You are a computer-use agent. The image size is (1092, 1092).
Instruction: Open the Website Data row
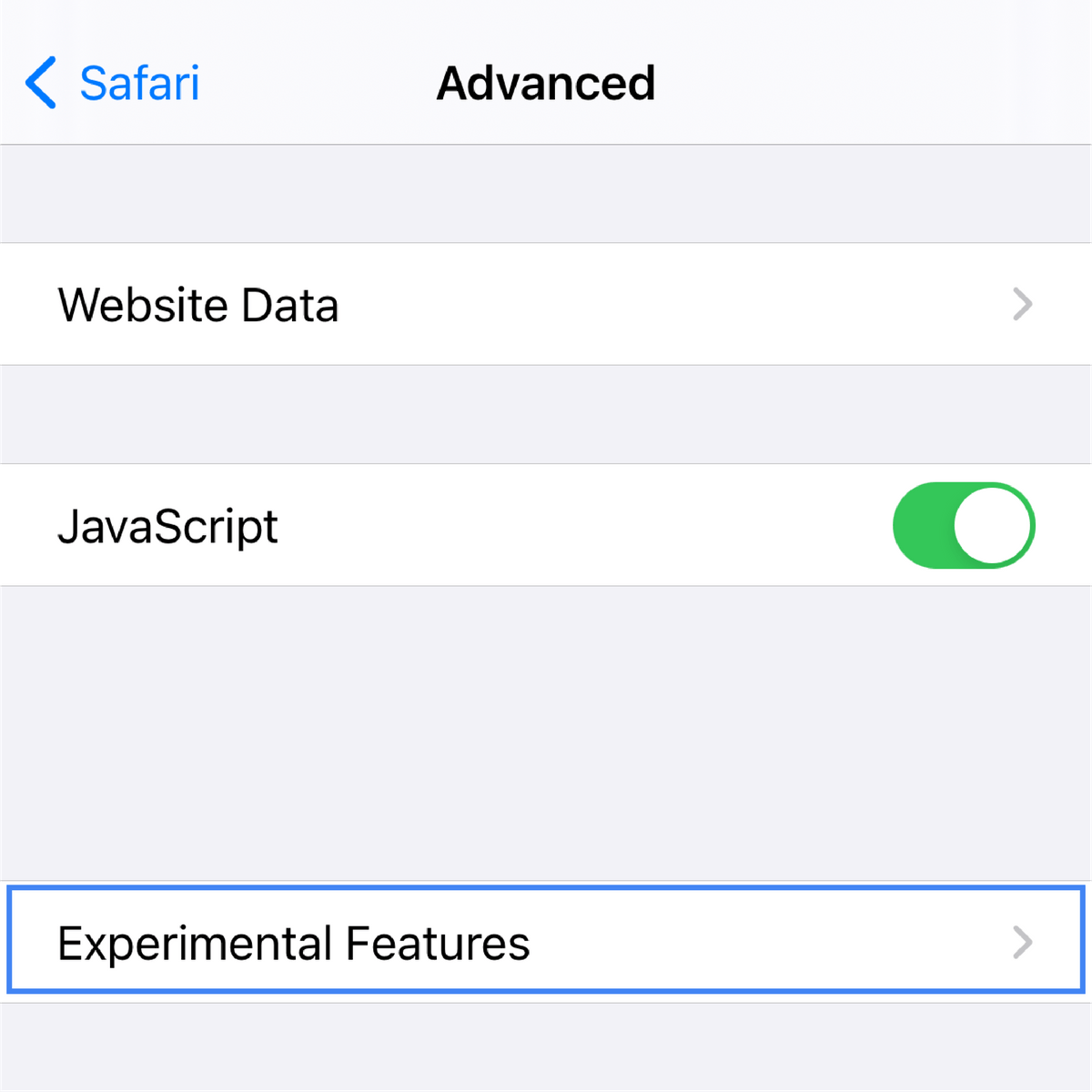tap(546, 304)
